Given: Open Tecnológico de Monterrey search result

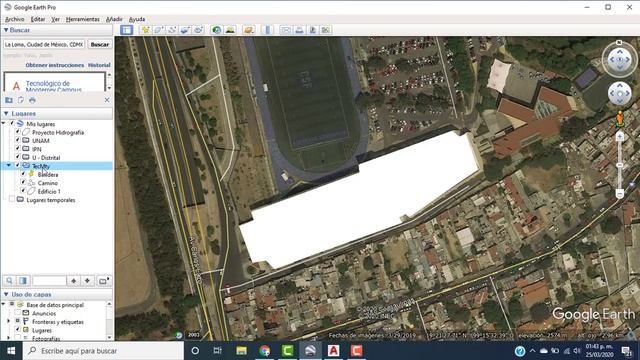Looking at the screenshot, I should [x=53, y=86].
